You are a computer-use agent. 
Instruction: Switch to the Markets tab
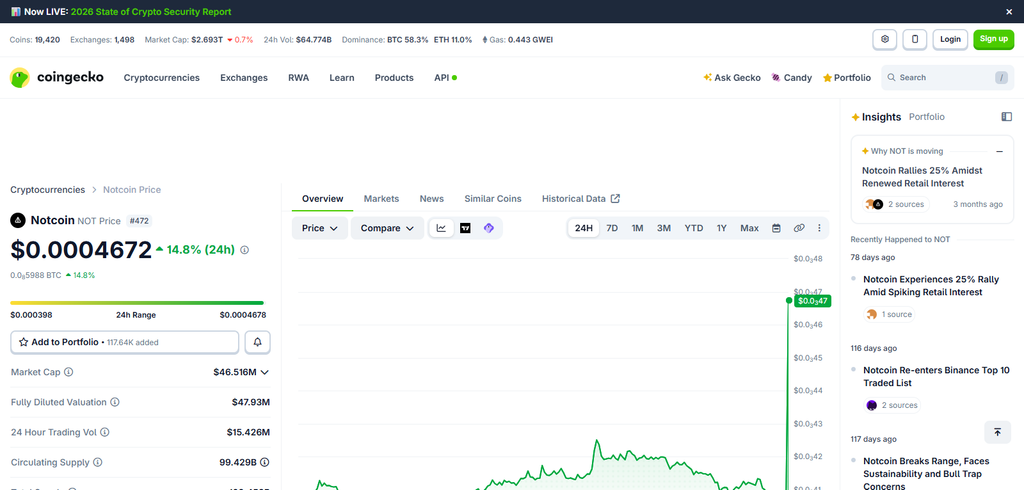[x=381, y=199]
